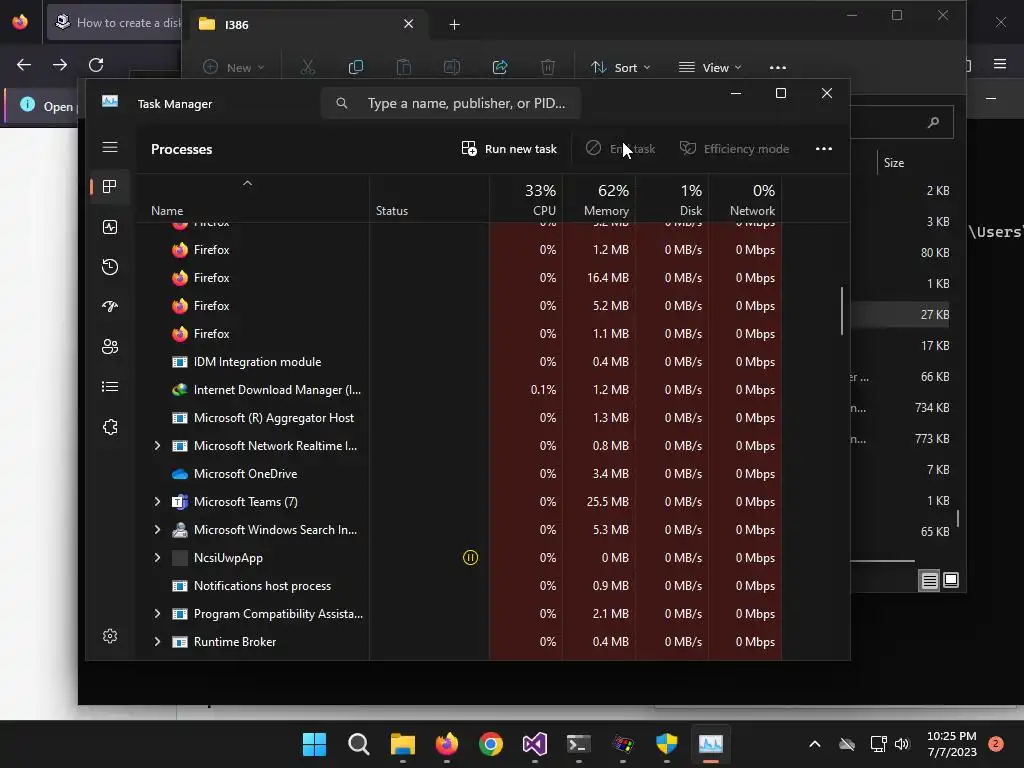Expand Program Compatibility Assistant group
This screenshot has width=1024, height=768.
157,614
